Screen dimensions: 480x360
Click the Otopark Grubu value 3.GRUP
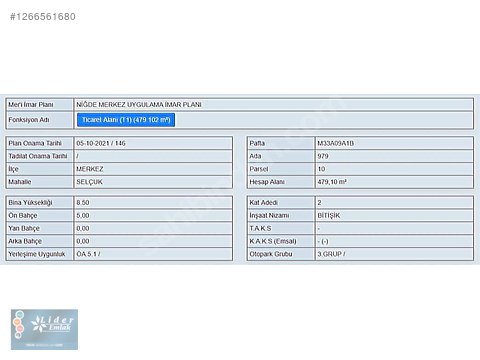pyautogui.click(x=331, y=254)
